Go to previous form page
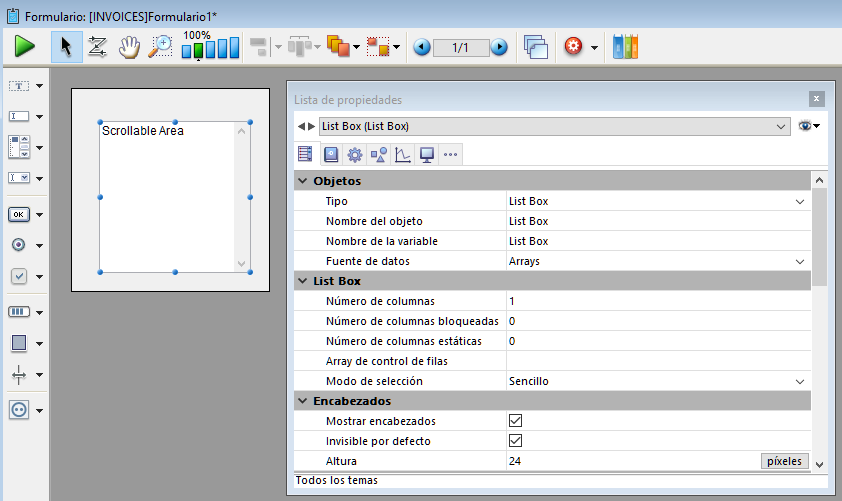 pyautogui.click(x=422, y=47)
